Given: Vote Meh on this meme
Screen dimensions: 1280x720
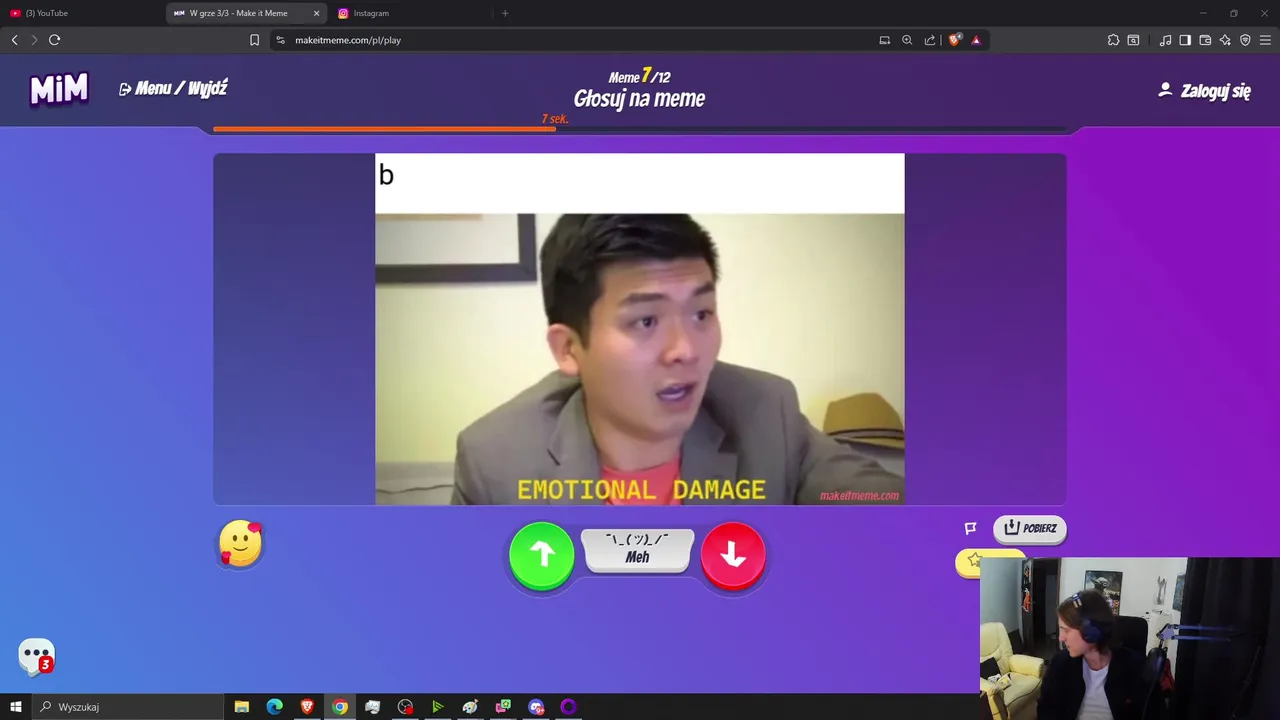Looking at the screenshot, I should (x=638, y=550).
